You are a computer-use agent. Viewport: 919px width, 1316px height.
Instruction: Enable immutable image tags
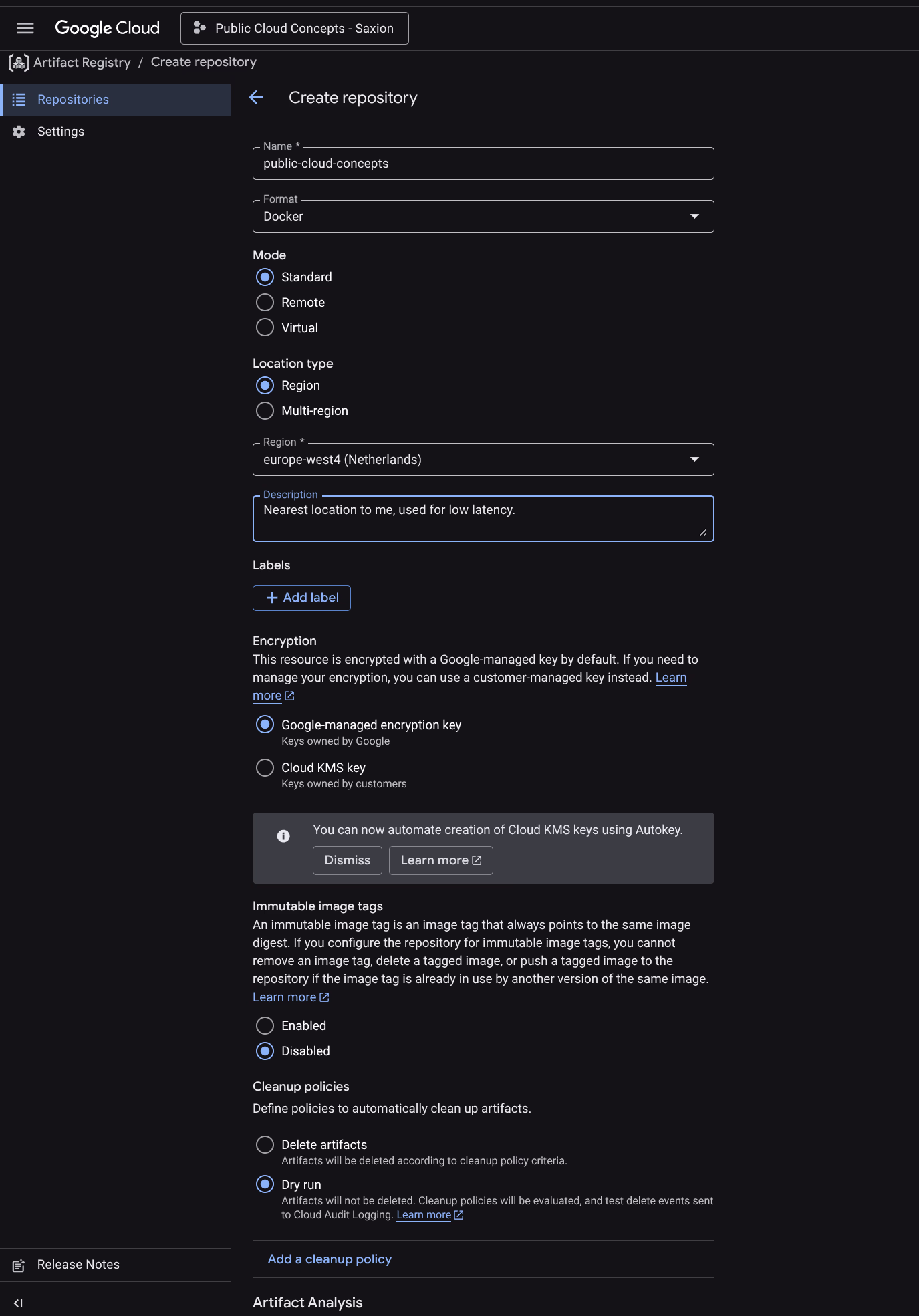pos(265,1025)
